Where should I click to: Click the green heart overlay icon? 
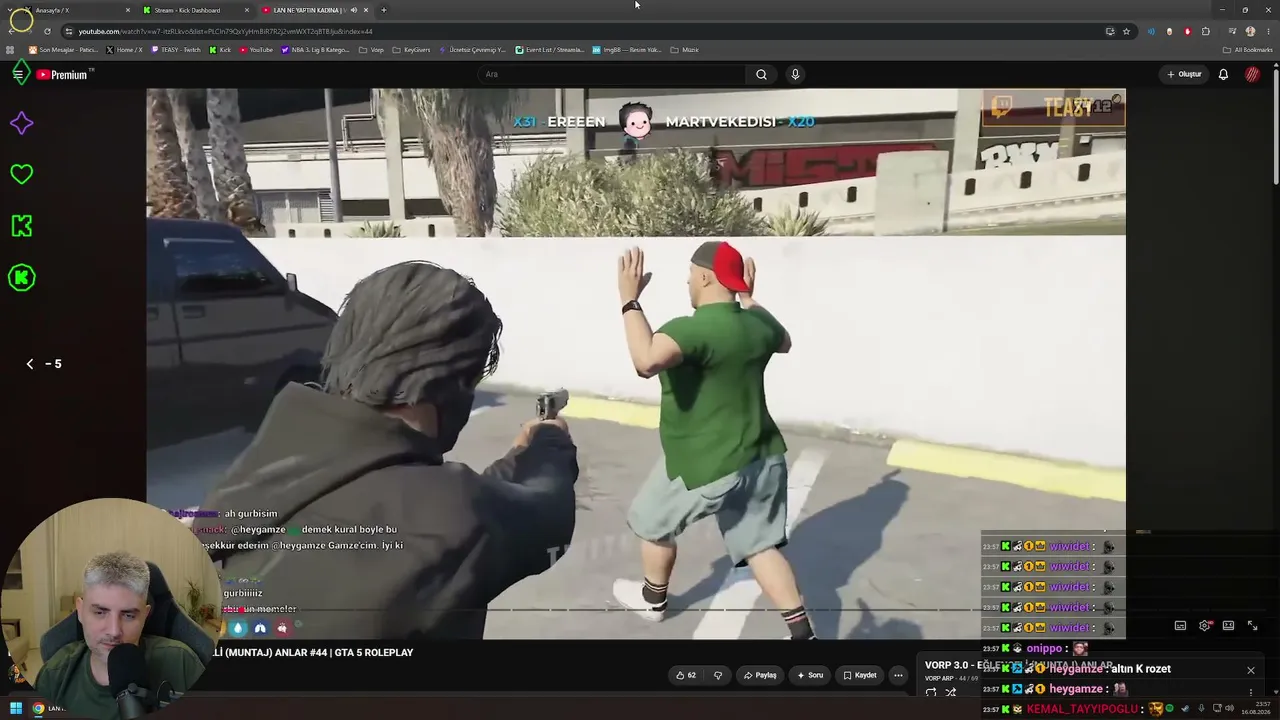pos(21,174)
